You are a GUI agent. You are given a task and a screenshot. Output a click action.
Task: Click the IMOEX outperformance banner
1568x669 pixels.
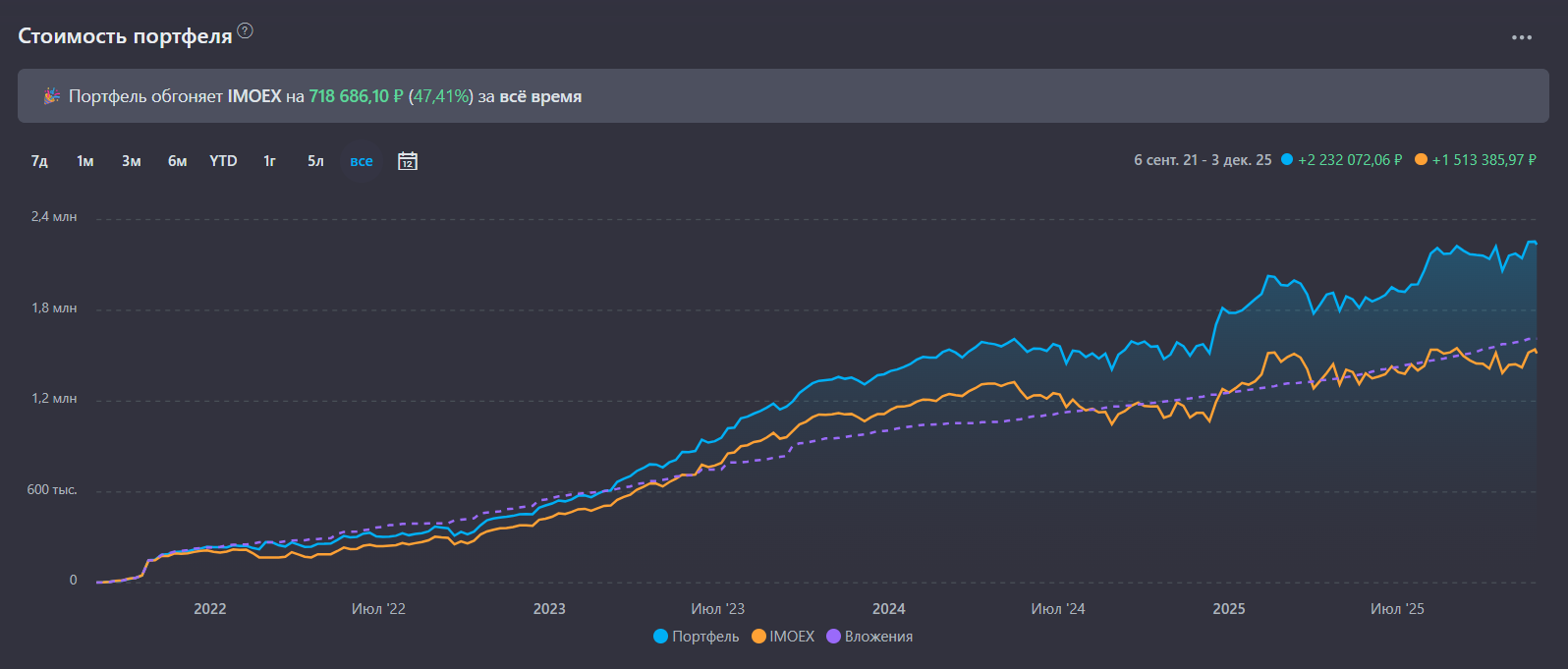[x=783, y=96]
